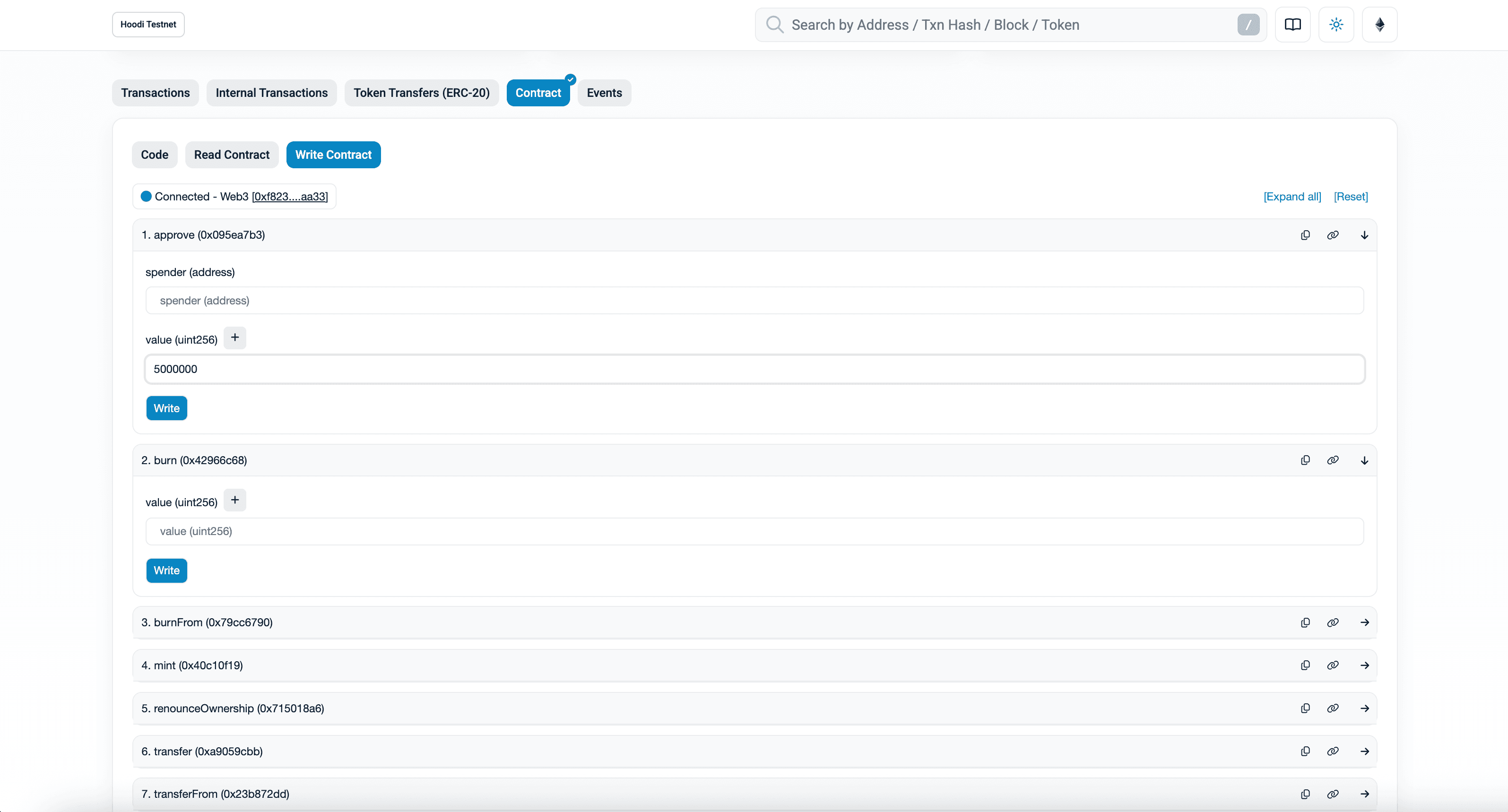Viewport: 1508px width, 812px height.
Task: Click the Expand all link
Action: click(1292, 197)
